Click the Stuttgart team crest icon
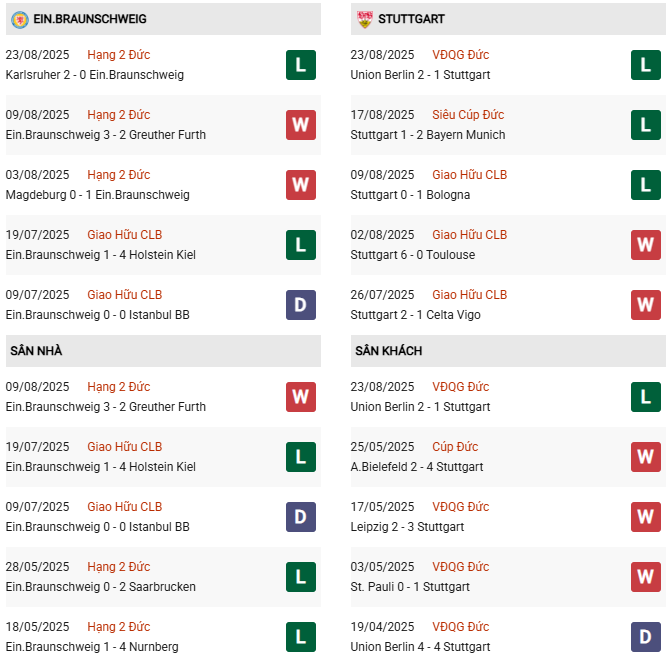 coord(364,19)
